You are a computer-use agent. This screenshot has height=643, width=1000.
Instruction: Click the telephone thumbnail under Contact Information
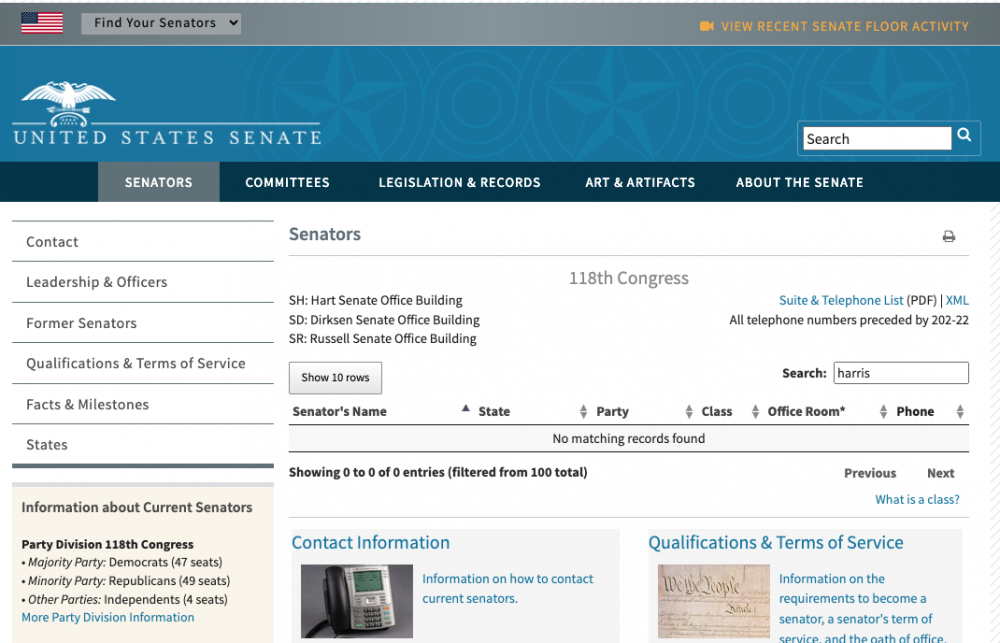point(356,601)
